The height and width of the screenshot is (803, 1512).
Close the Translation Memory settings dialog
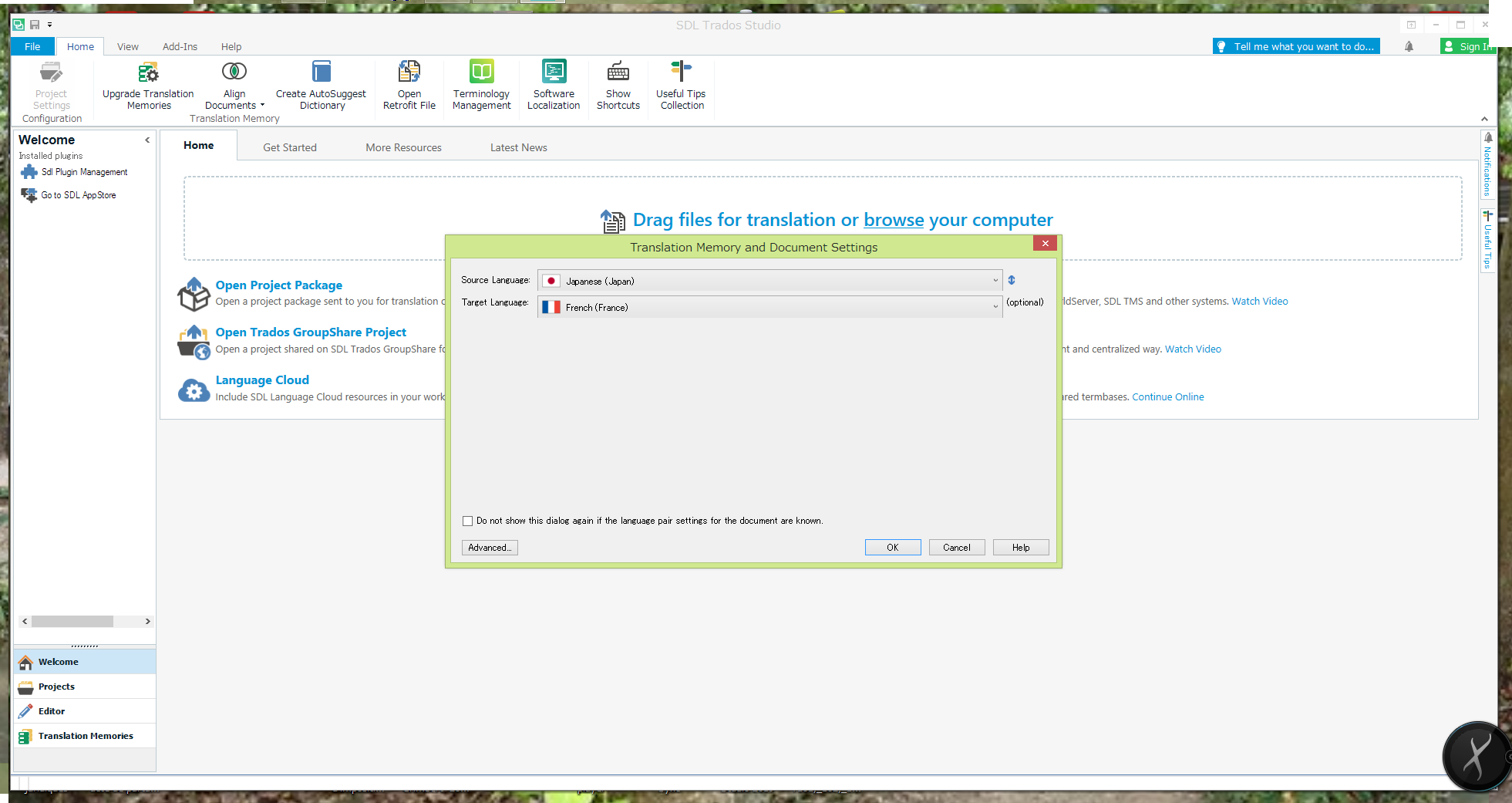[x=1046, y=244]
